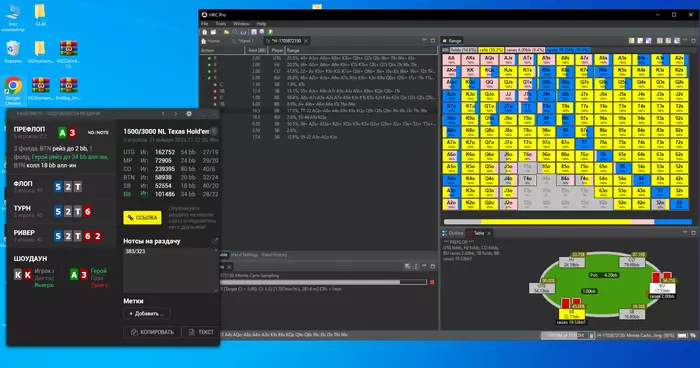Switch to the Home tab in HRC
This screenshot has width=700, height=368.
[x=211, y=41]
